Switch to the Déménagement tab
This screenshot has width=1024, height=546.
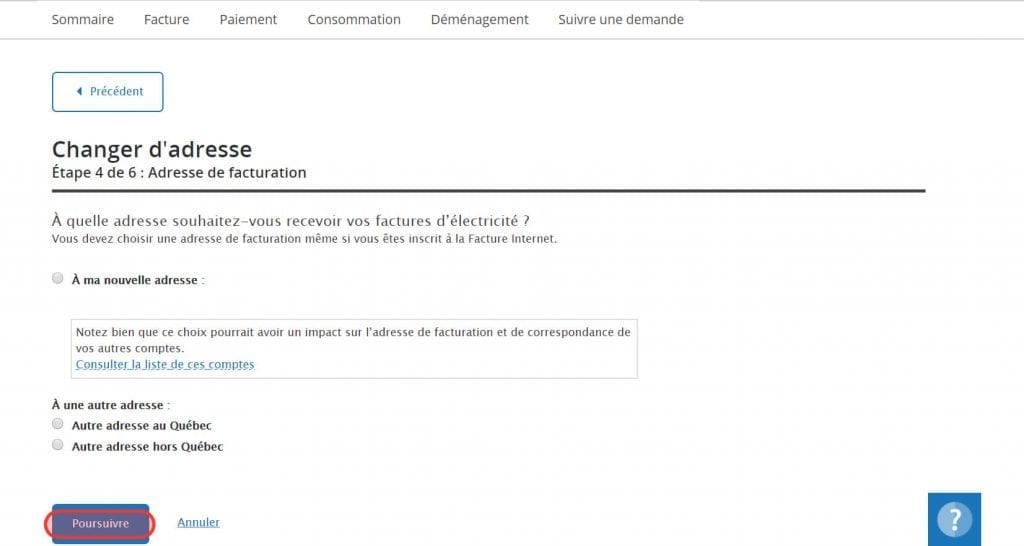pos(479,20)
